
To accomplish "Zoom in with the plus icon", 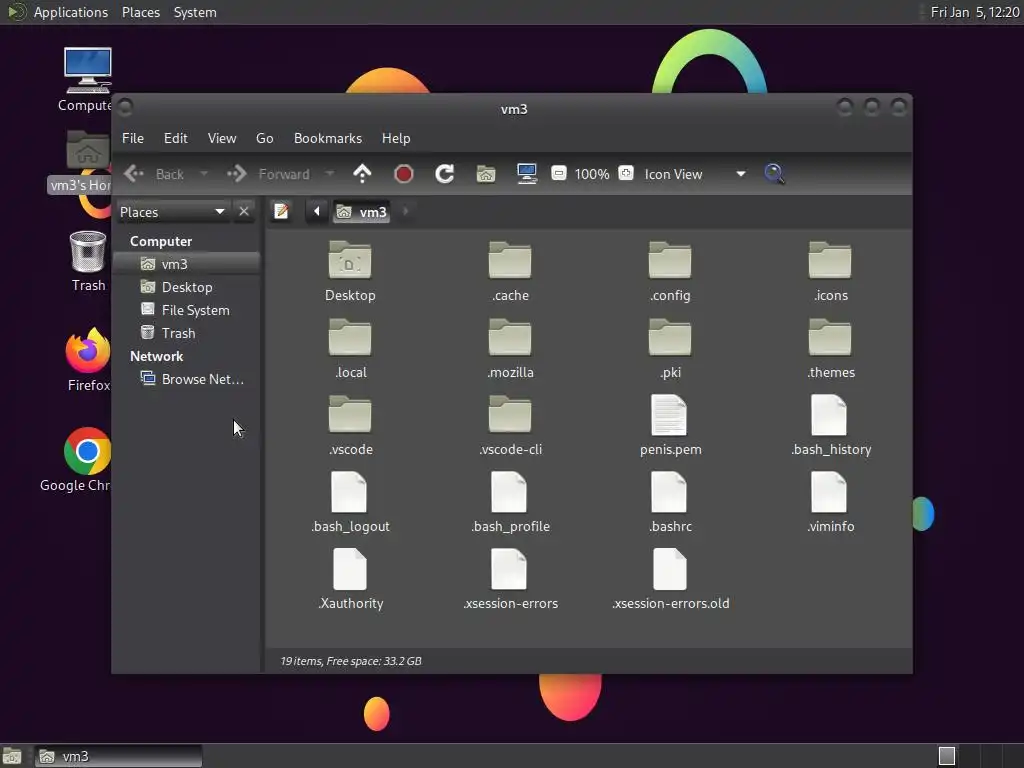I will [x=626, y=173].
